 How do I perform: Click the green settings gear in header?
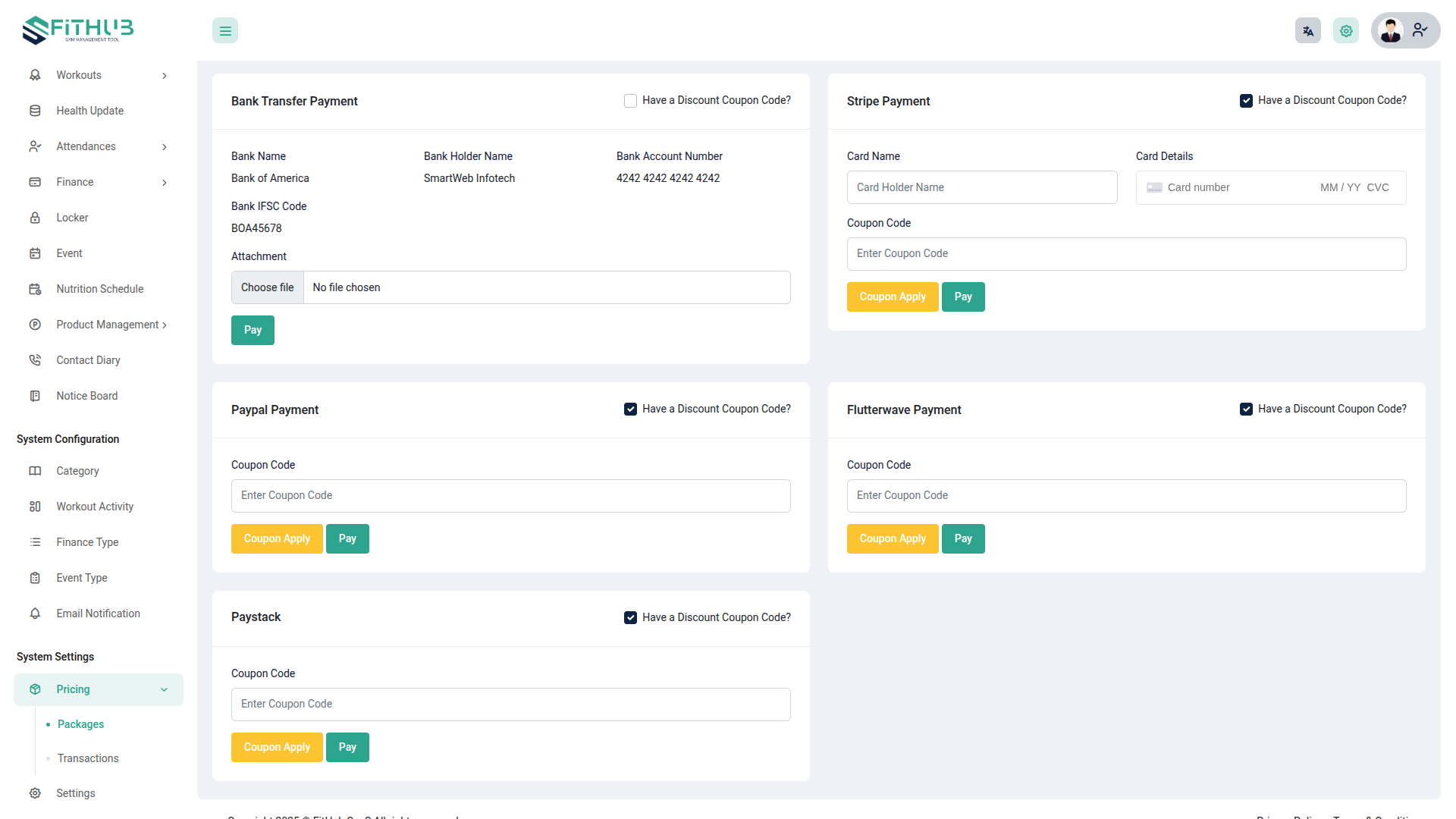pyautogui.click(x=1345, y=31)
